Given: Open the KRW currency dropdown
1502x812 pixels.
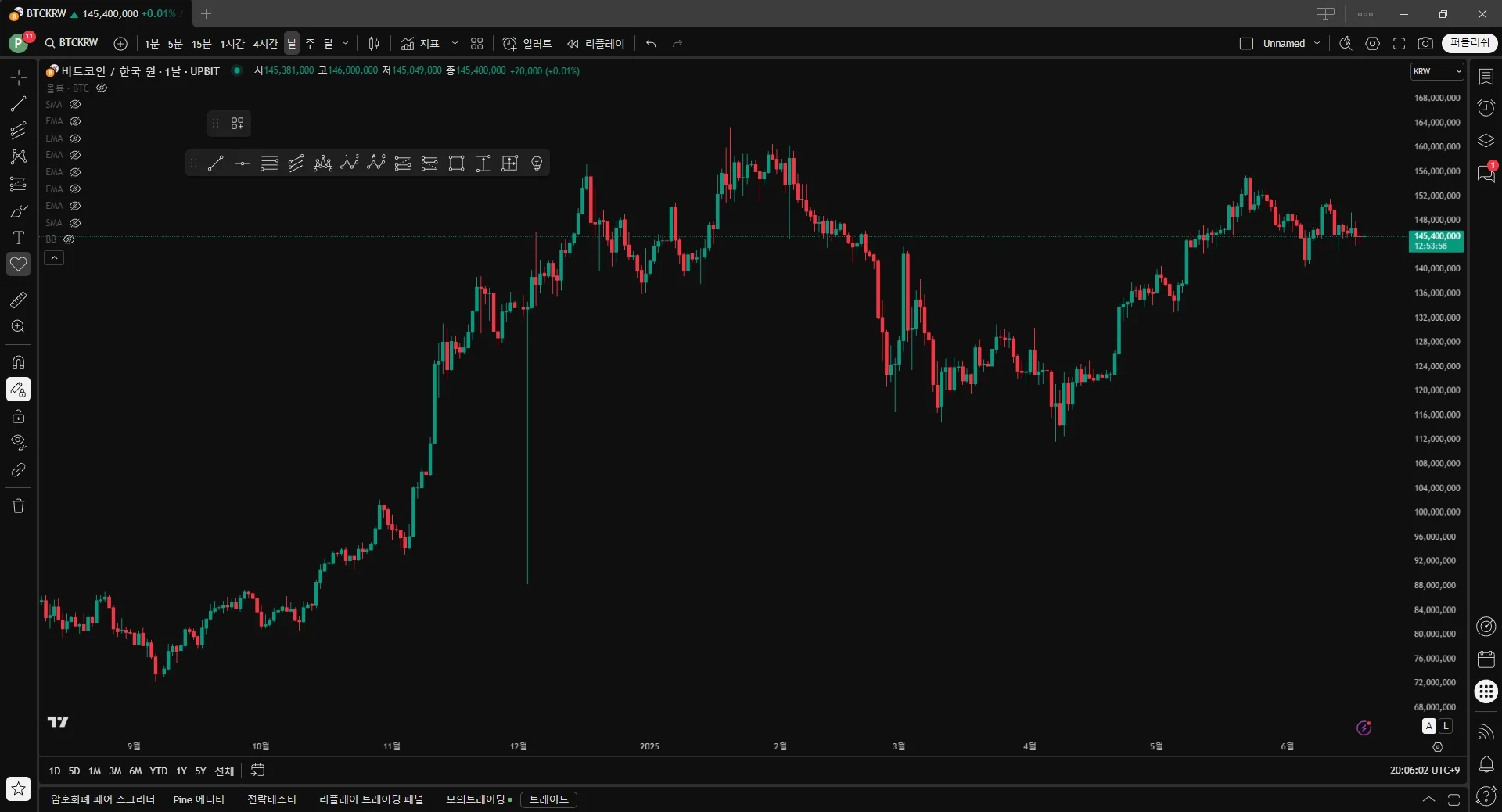Looking at the screenshot, I should [1437, 71].
